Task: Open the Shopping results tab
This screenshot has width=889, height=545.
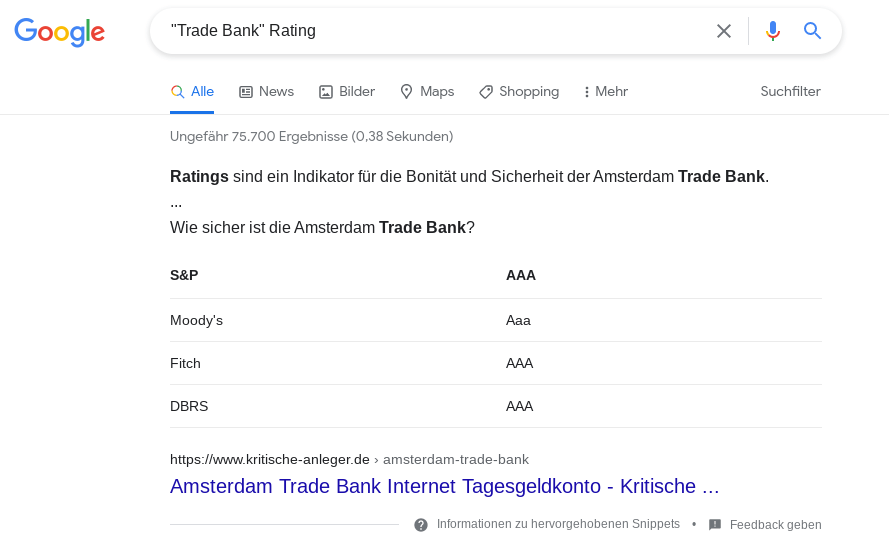Action: click(x=529, y=92)
